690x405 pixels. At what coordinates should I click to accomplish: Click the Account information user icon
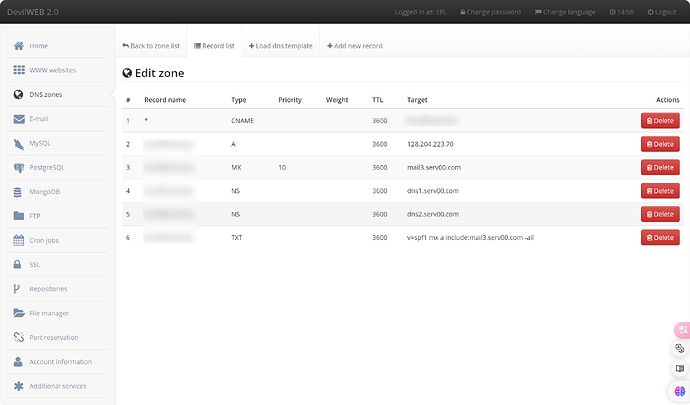pos(18,361)
